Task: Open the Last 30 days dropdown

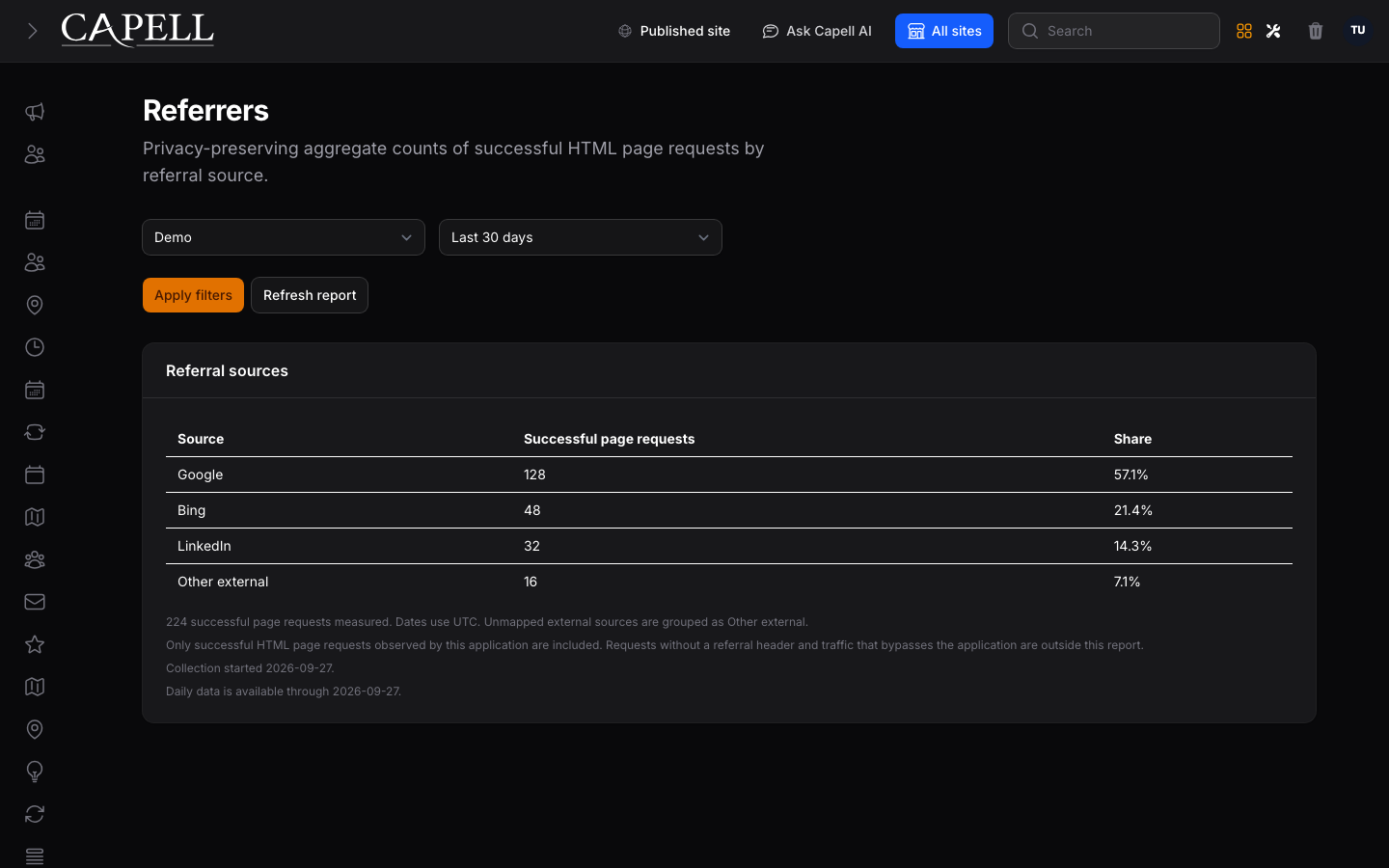Action: [x=581, y=237]
